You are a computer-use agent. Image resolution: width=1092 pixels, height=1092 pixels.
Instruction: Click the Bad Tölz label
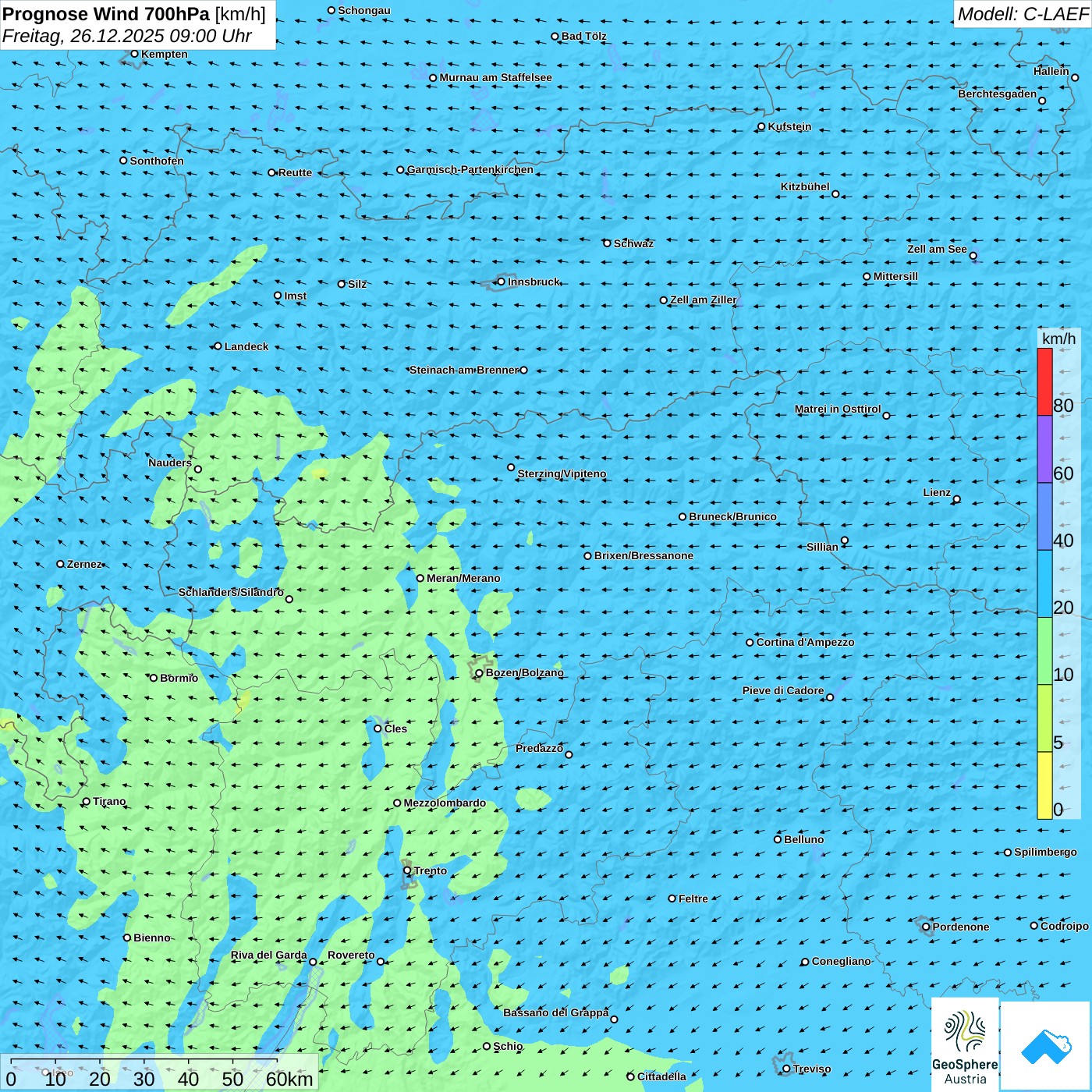point(583,36)
